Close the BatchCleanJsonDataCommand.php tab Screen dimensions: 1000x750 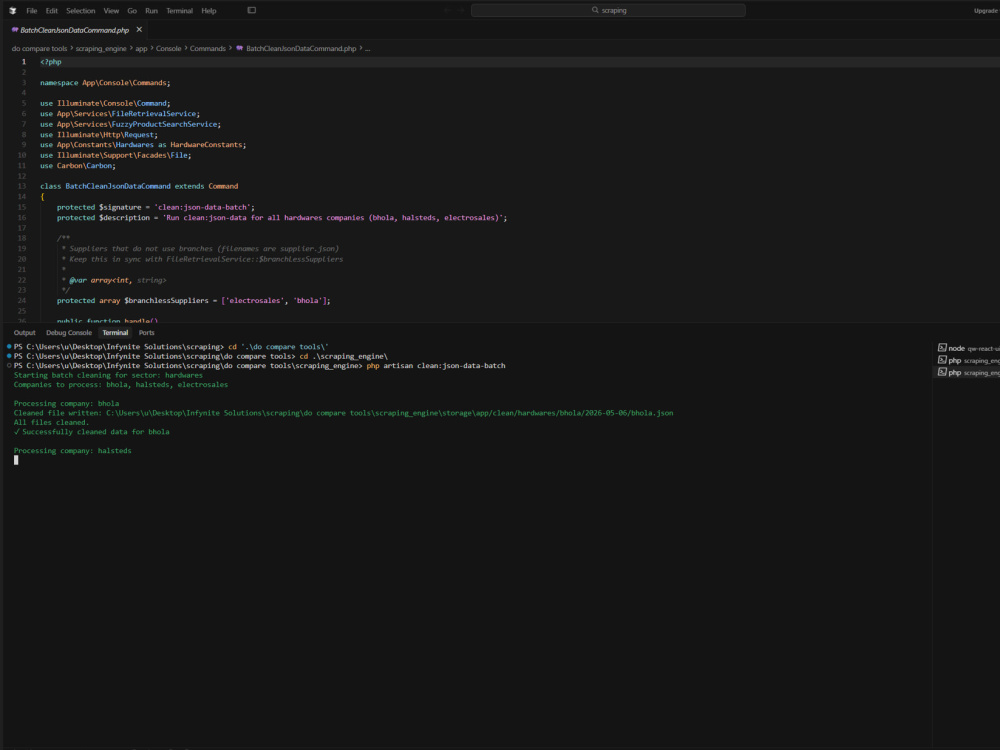139,29
